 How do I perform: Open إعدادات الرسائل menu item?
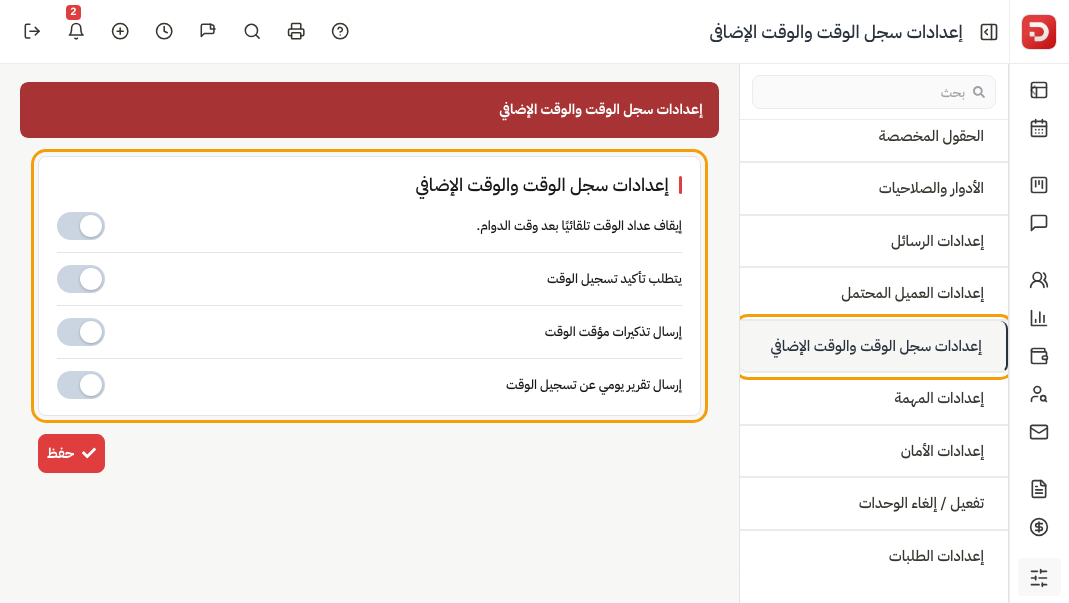click(873, 241)
